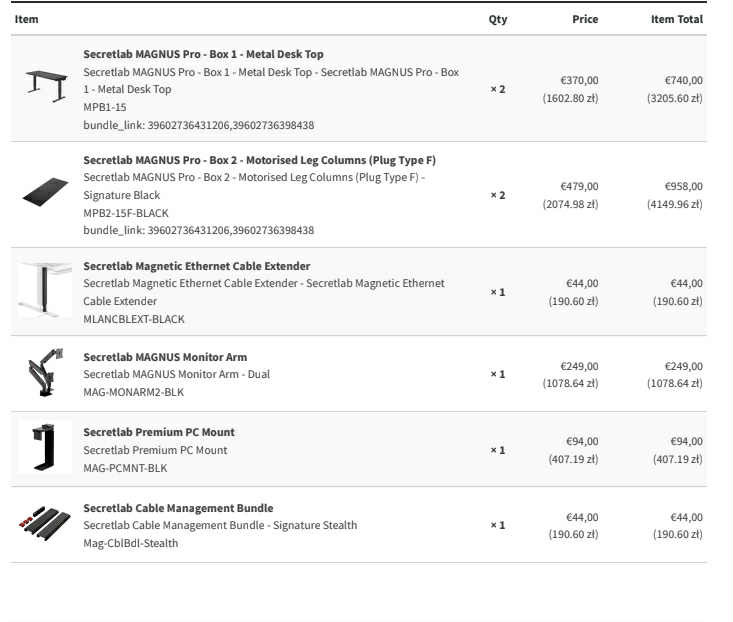
Task: Click the motorised leg columns product image
Action: [x=45, y=193]
